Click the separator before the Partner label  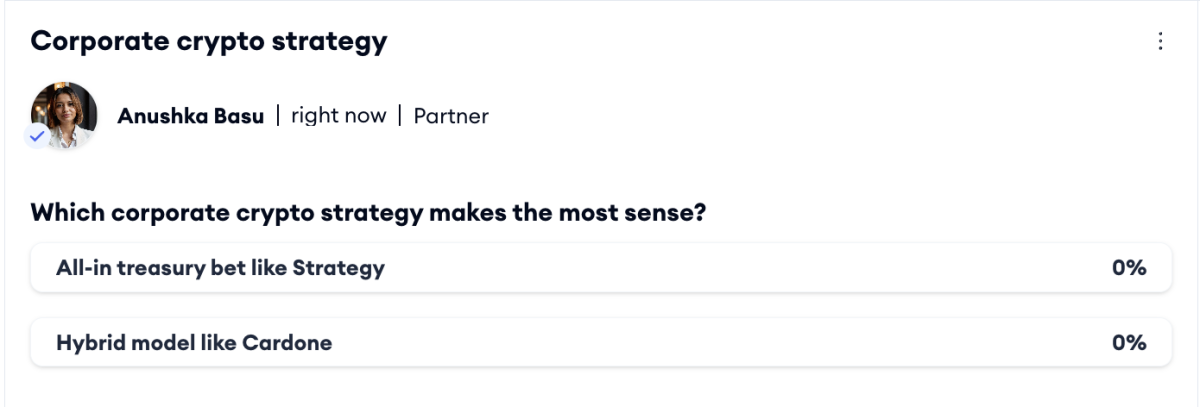pos(400,116)
